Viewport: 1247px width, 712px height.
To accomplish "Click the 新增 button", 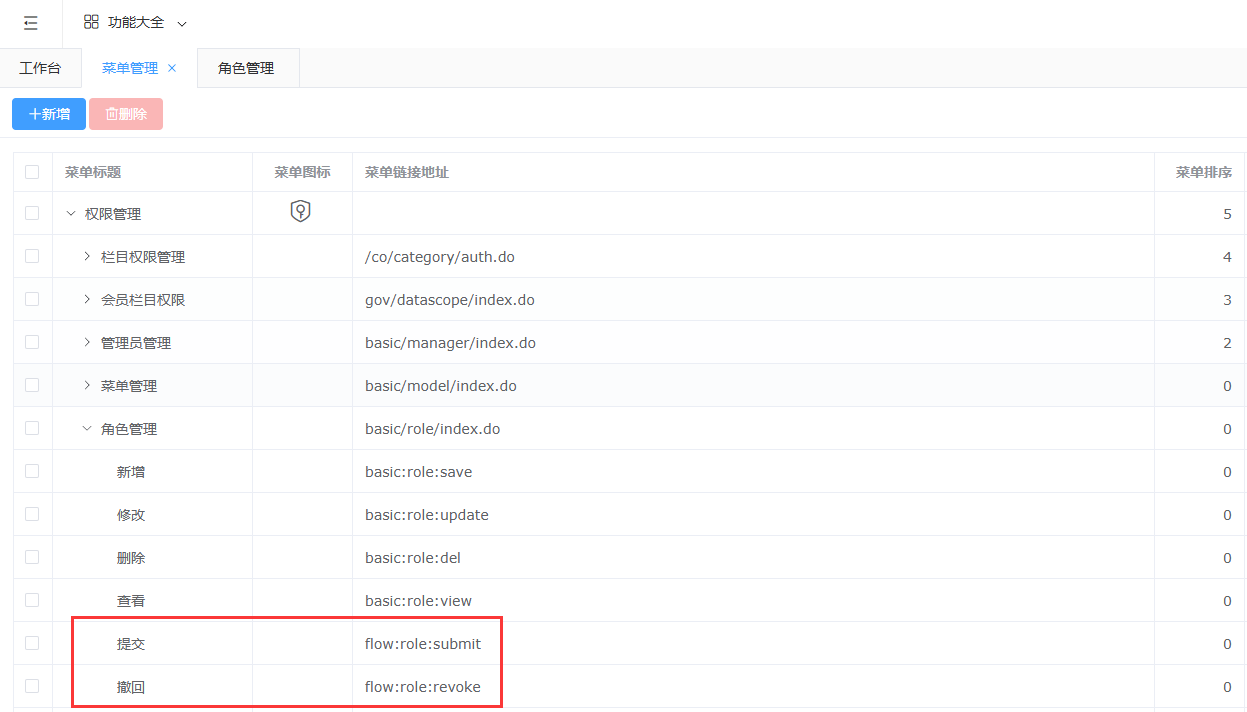I will [x=49, y=114].
